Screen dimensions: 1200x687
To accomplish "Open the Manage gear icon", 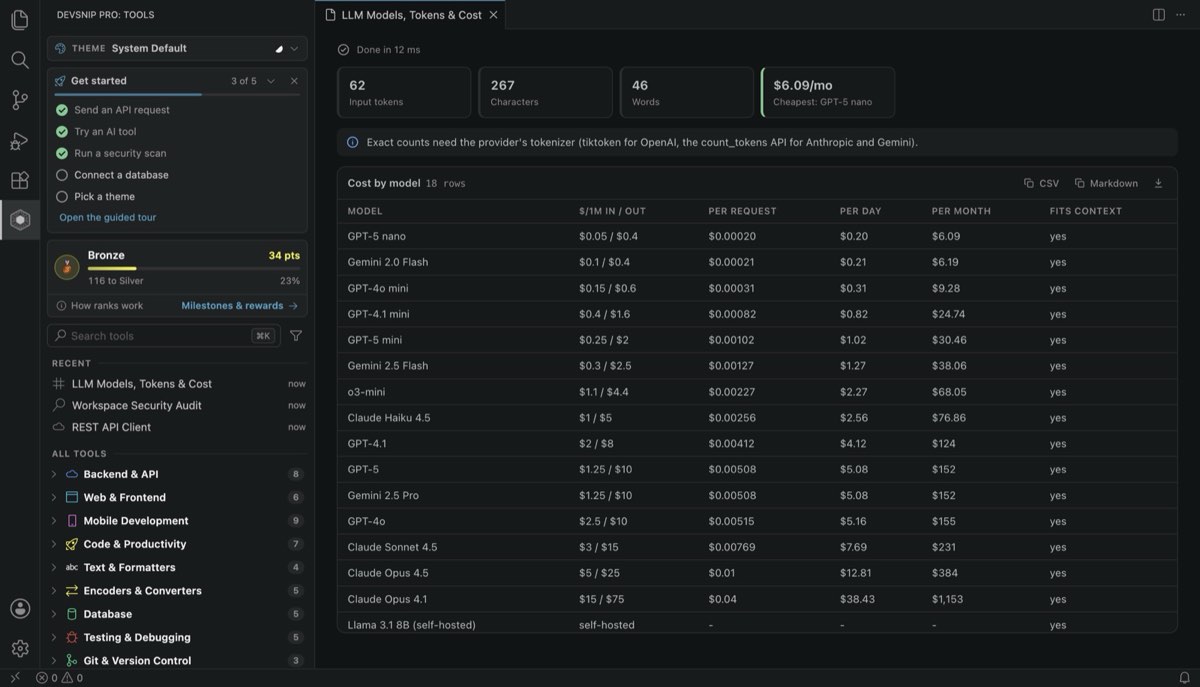I will 20,648.
